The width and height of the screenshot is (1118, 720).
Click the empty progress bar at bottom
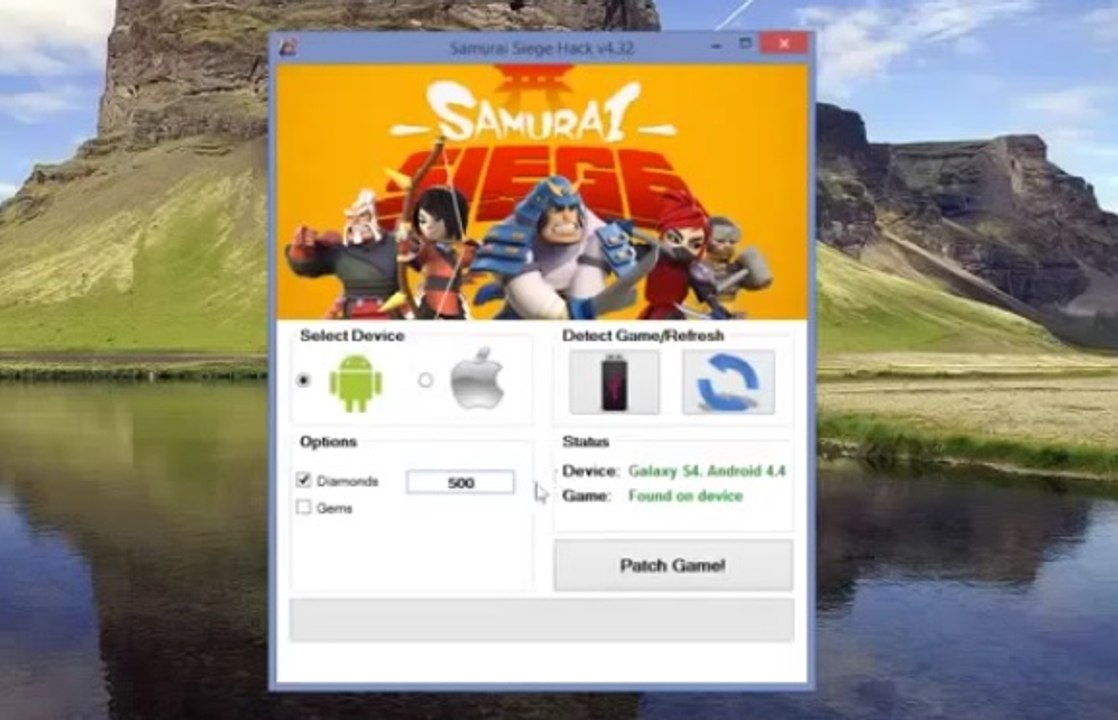coord(542,620)
